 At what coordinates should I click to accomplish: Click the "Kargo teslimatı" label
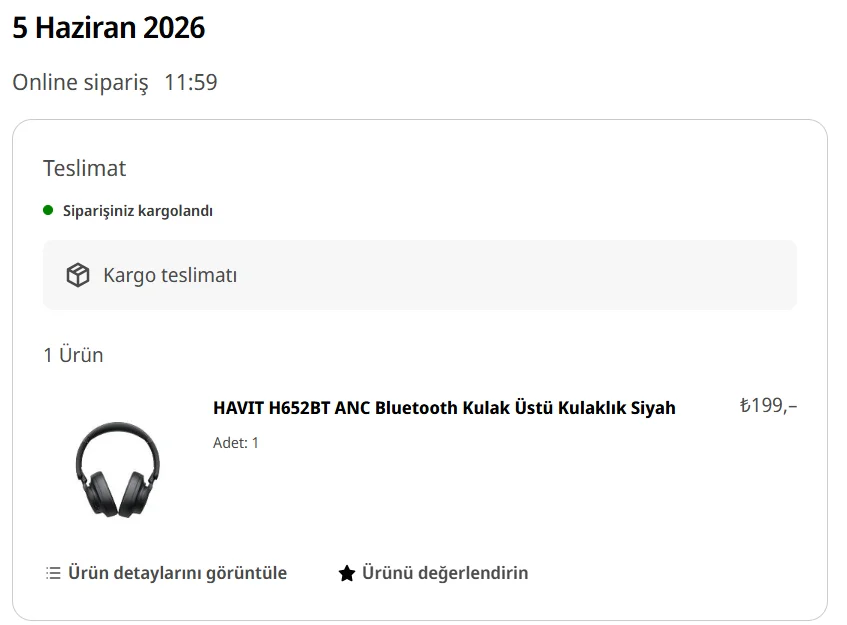click(170, 275)
